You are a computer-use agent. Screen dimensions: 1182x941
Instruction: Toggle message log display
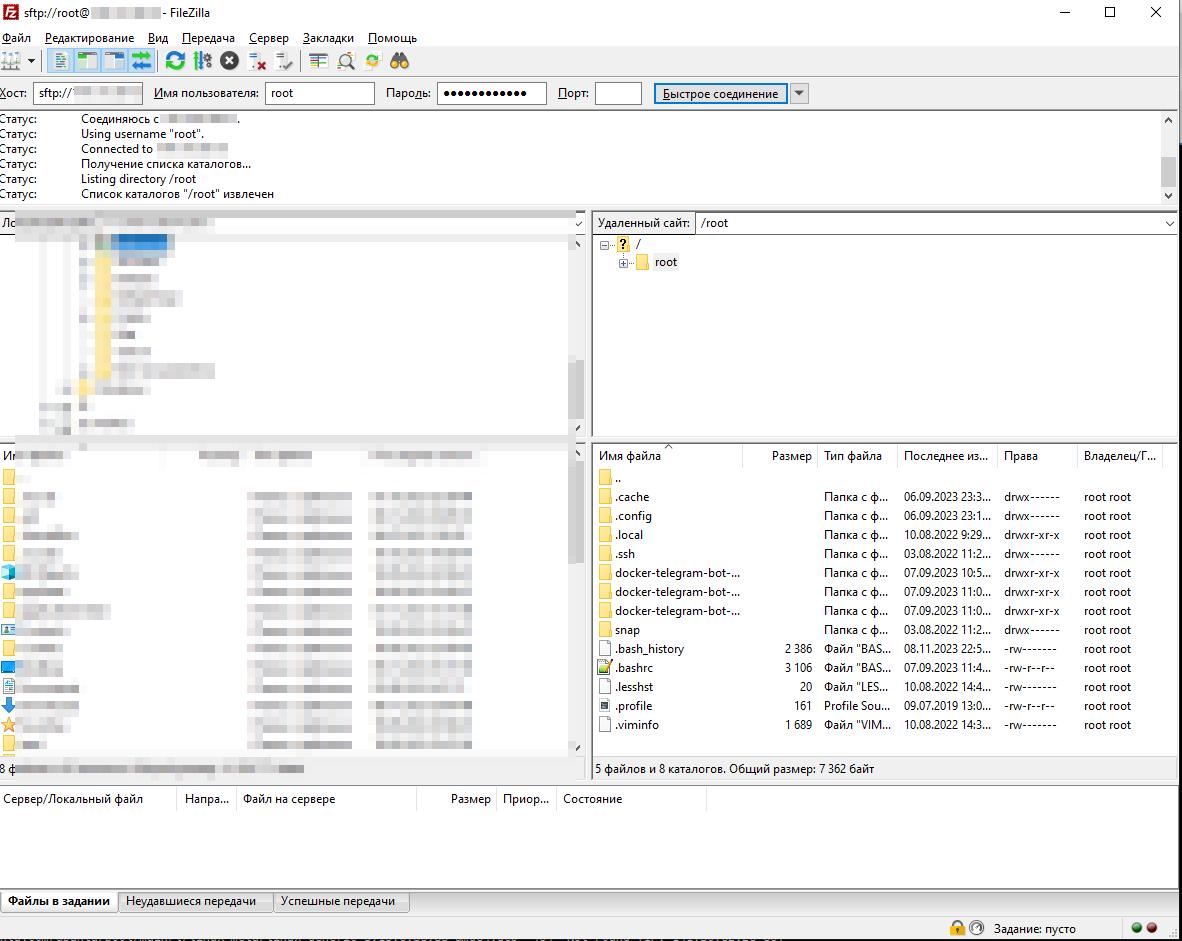point(62,61)
